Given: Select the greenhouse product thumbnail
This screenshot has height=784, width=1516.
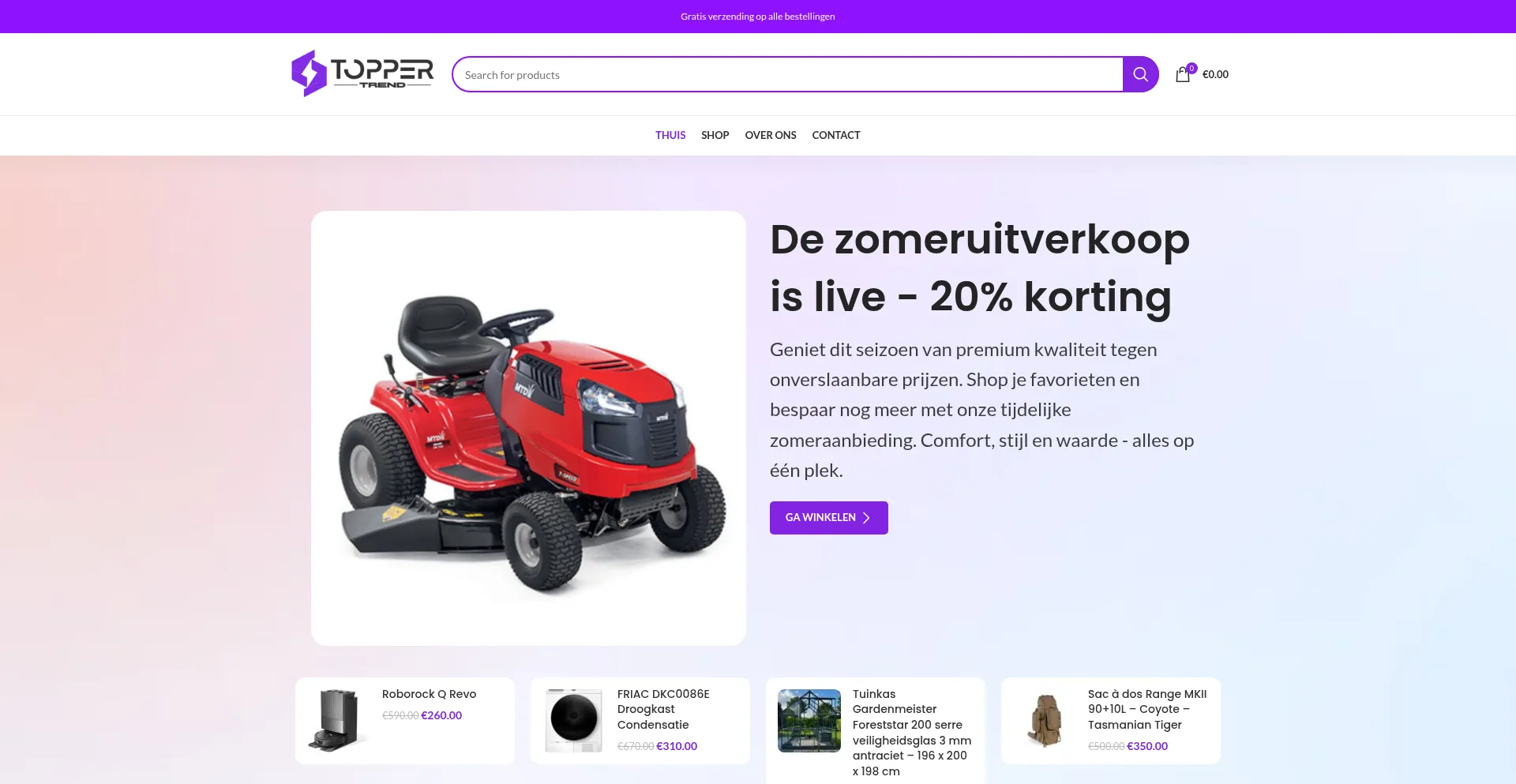Looking at the screenshot, I should coord(809,720).
